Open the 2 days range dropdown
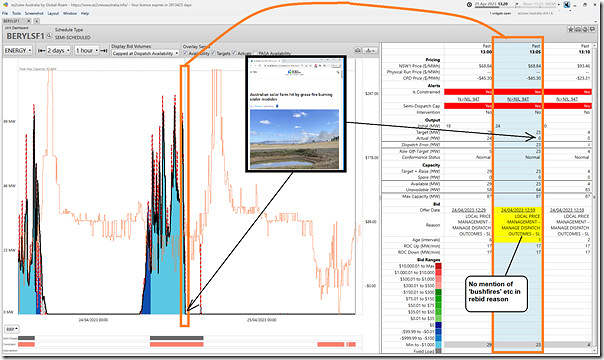 (x=59, y=50)
